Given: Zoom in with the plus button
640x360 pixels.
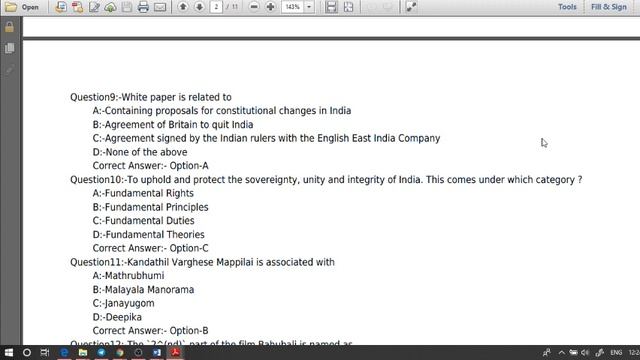Looking at the screenshot, I should pos(270,7).
